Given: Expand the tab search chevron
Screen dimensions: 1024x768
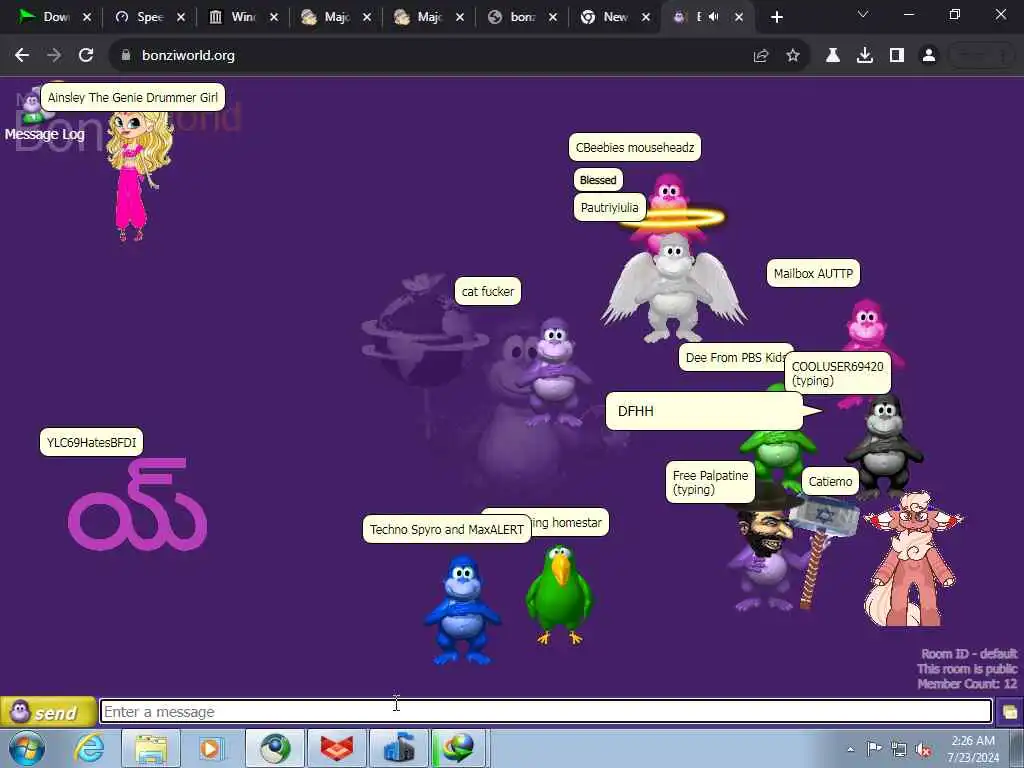Looking at the screenshot, I should pyautogui.click(x=863, y=14).
